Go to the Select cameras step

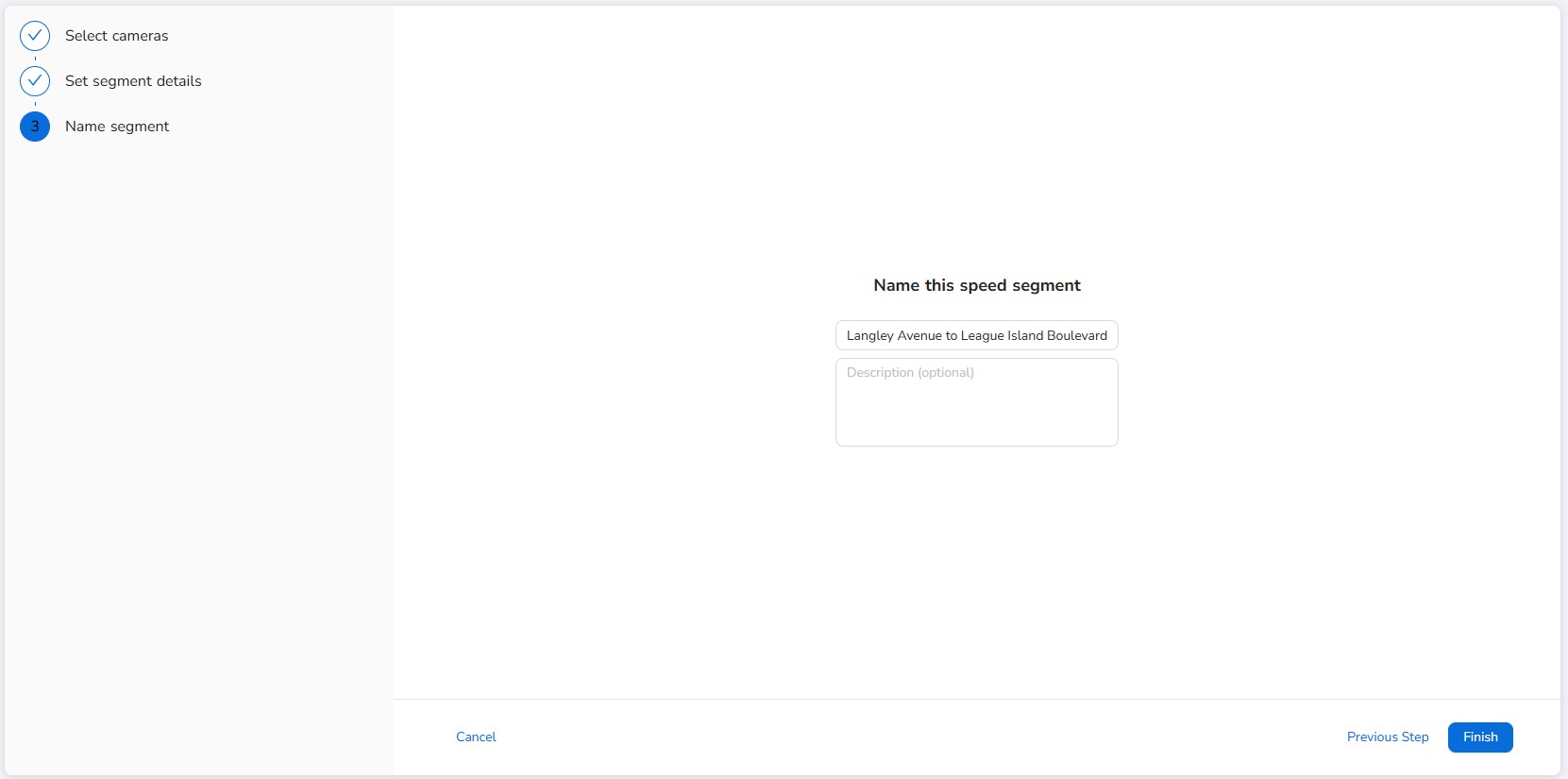(116, 36)
